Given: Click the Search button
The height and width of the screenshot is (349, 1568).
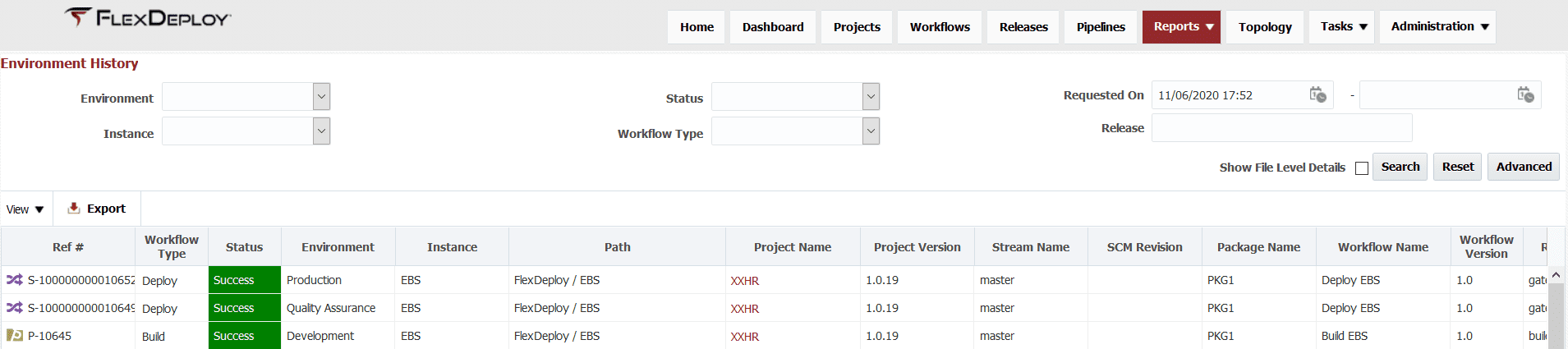Looking at the screenshot, I should click(1400, 167).
